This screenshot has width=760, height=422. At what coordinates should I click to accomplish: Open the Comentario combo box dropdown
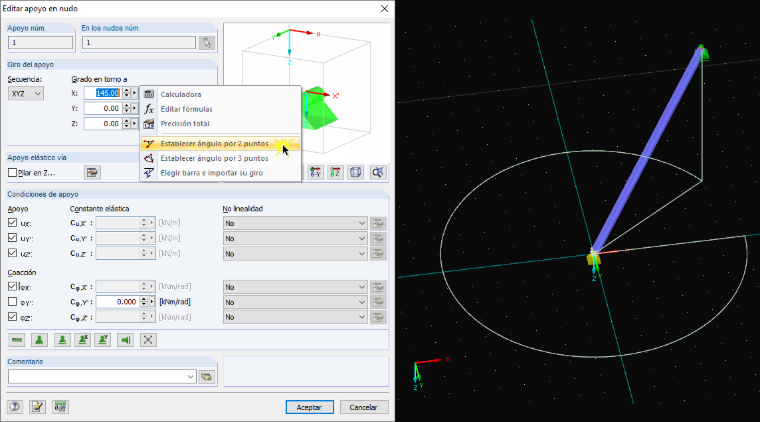[x=190, y=376]
